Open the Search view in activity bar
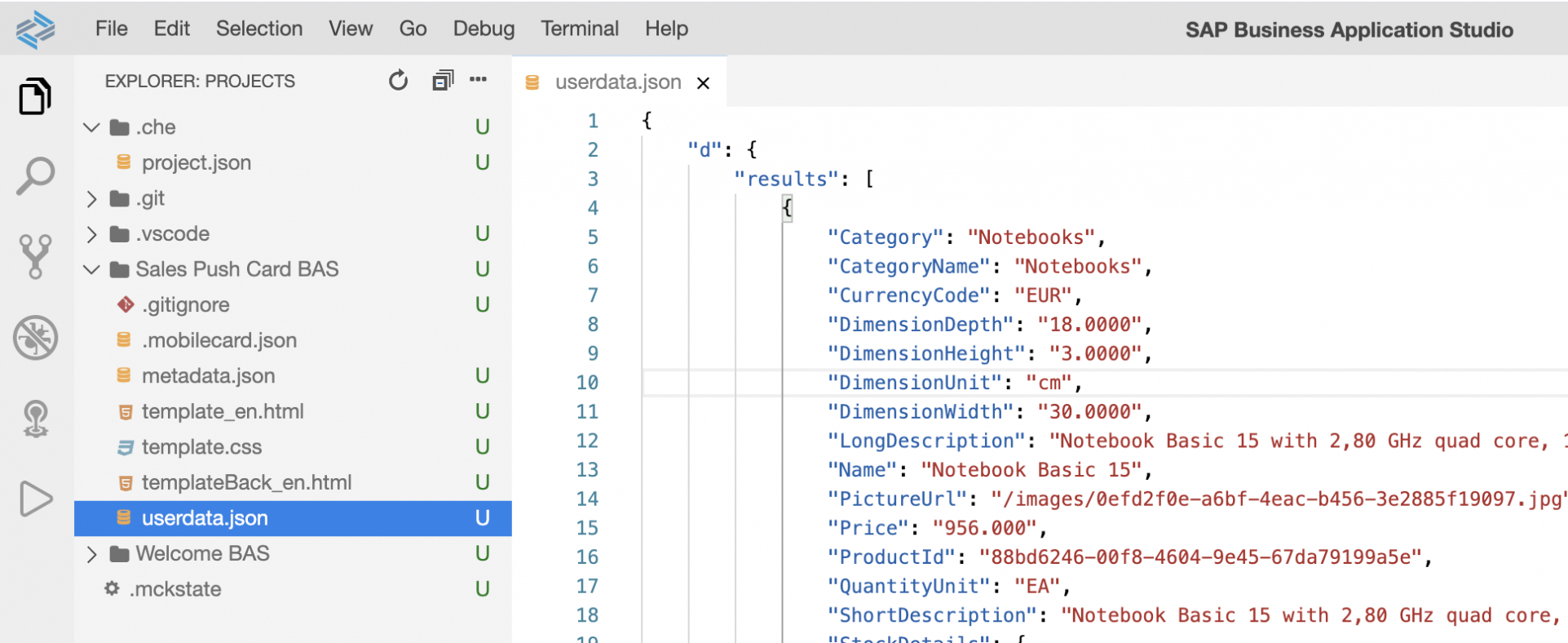This screenshot has width=1568, height=643. click(x=35, y=175)
